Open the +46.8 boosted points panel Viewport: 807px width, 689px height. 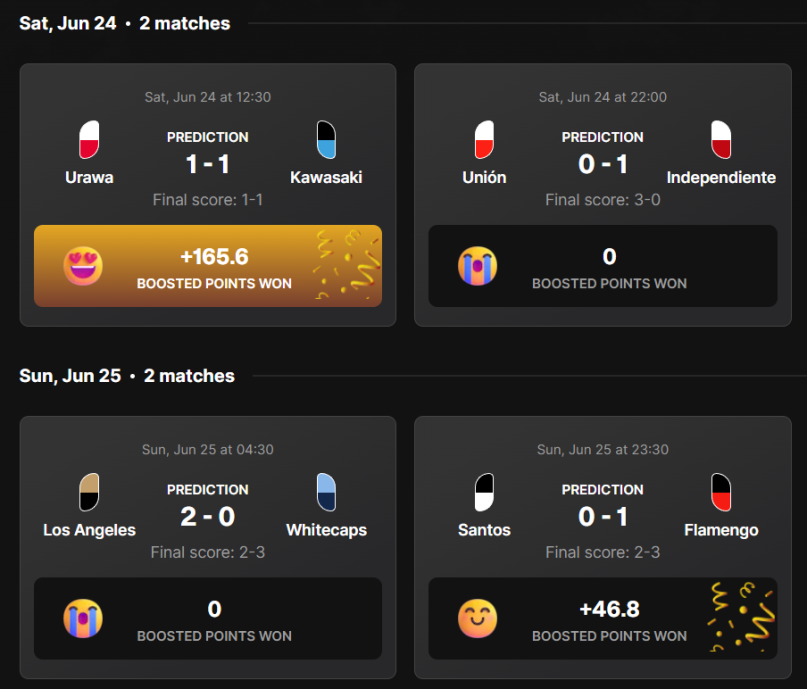(603, 619)
